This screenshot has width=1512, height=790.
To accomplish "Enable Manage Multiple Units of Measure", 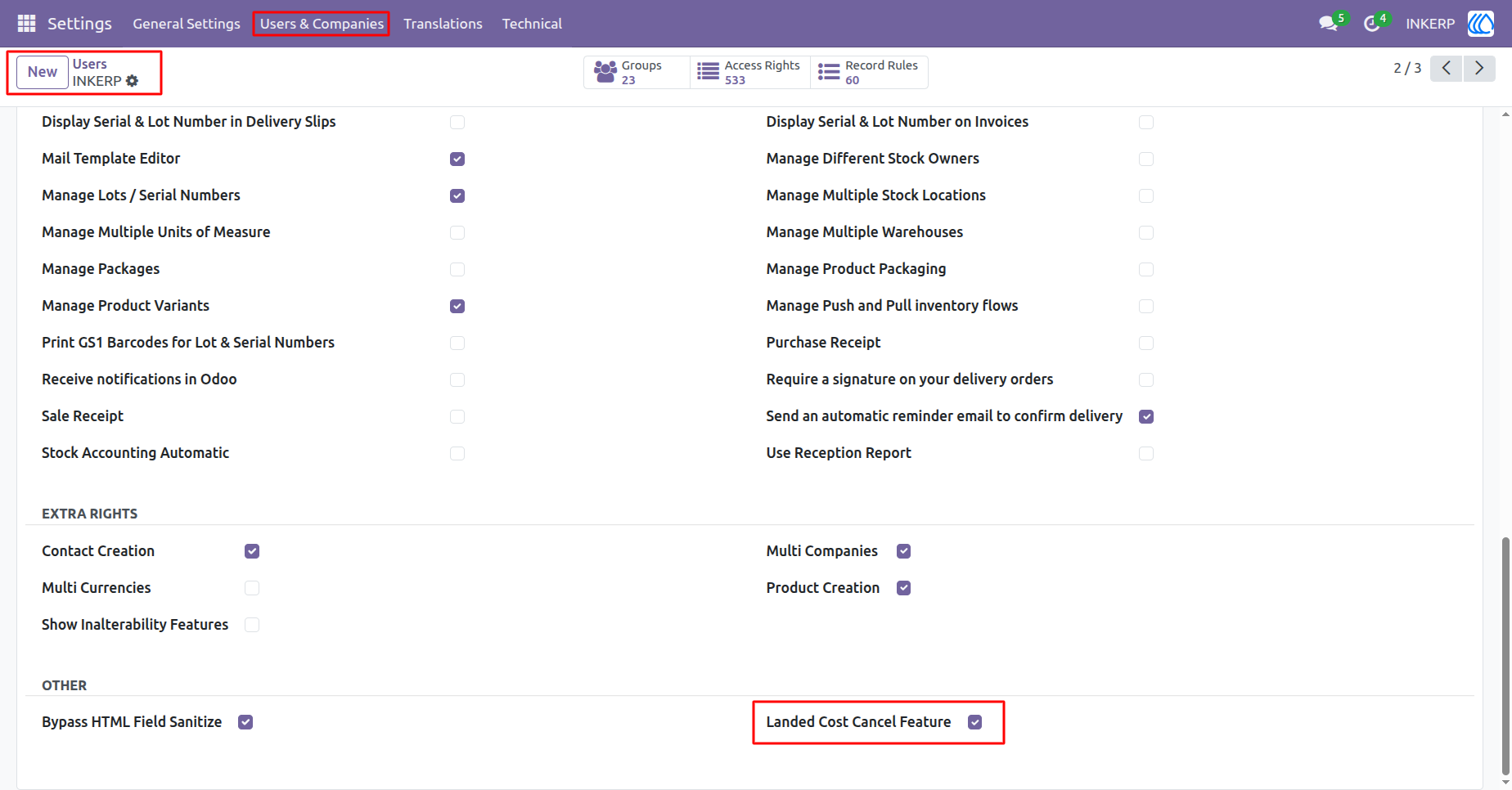I will [457, 232].
